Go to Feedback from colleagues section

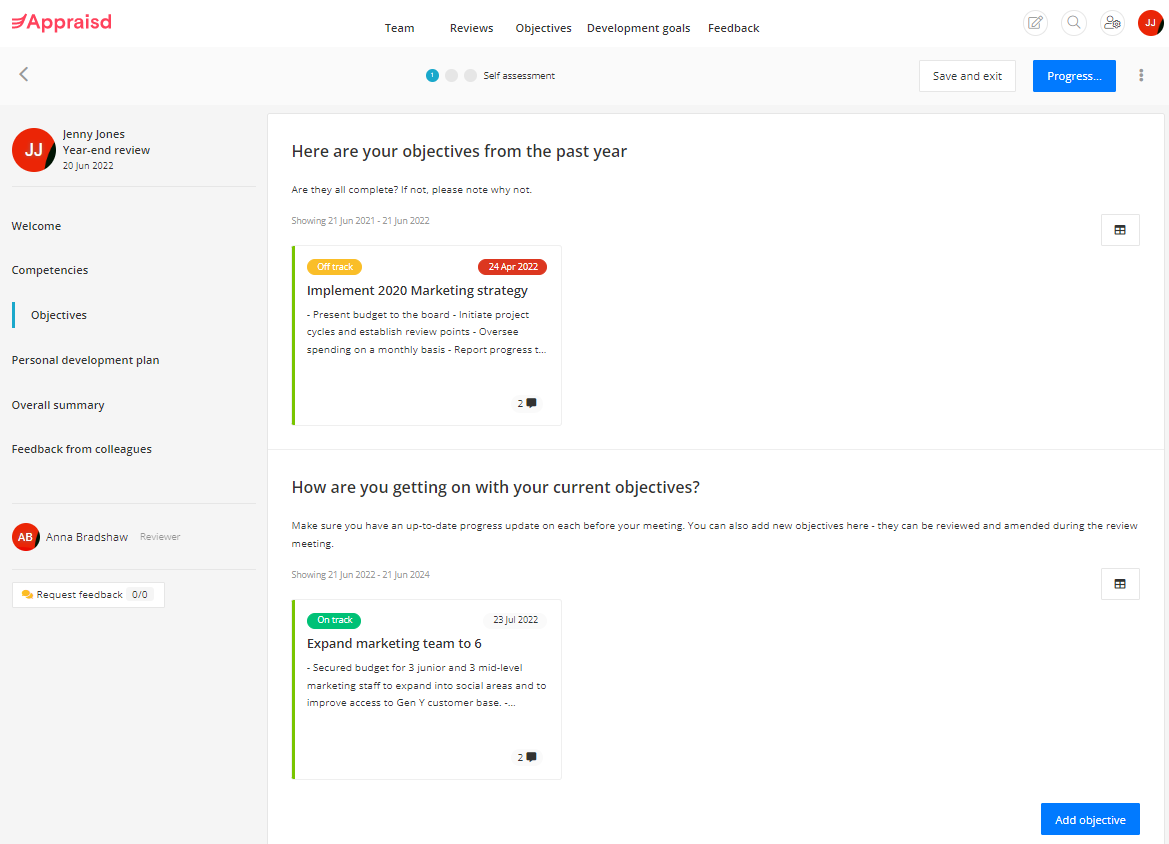point(82,449)
